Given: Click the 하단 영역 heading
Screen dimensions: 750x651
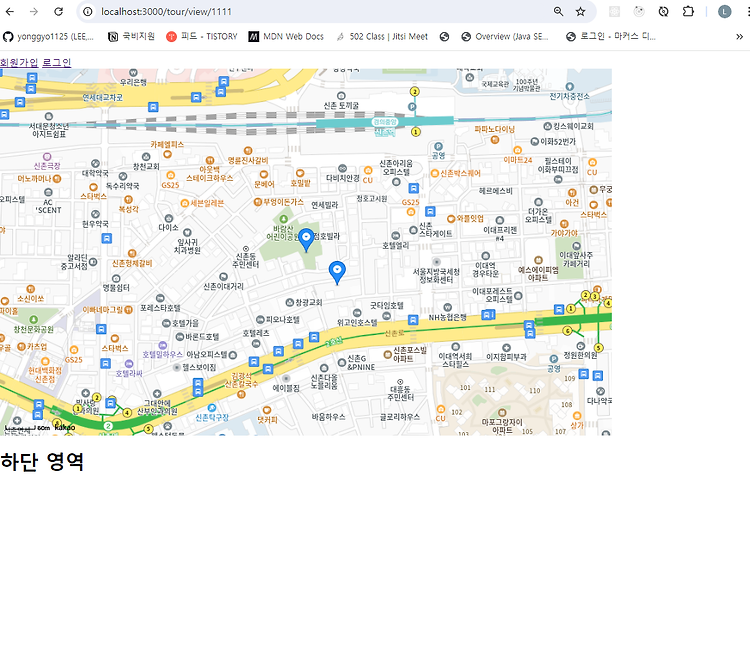Looking at the screenshot, I should (x=42, y=462).
